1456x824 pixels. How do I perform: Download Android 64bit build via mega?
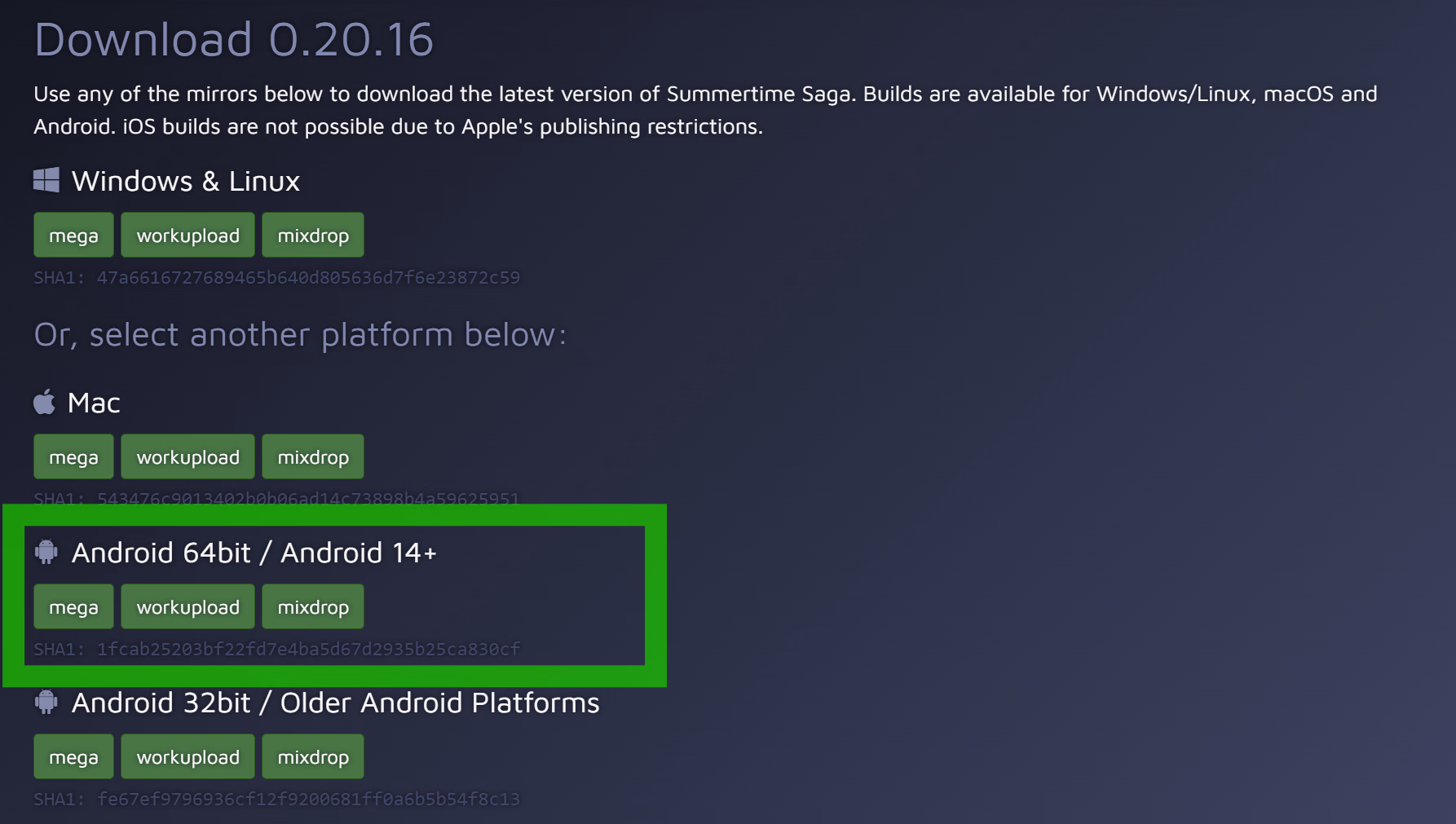73,607
